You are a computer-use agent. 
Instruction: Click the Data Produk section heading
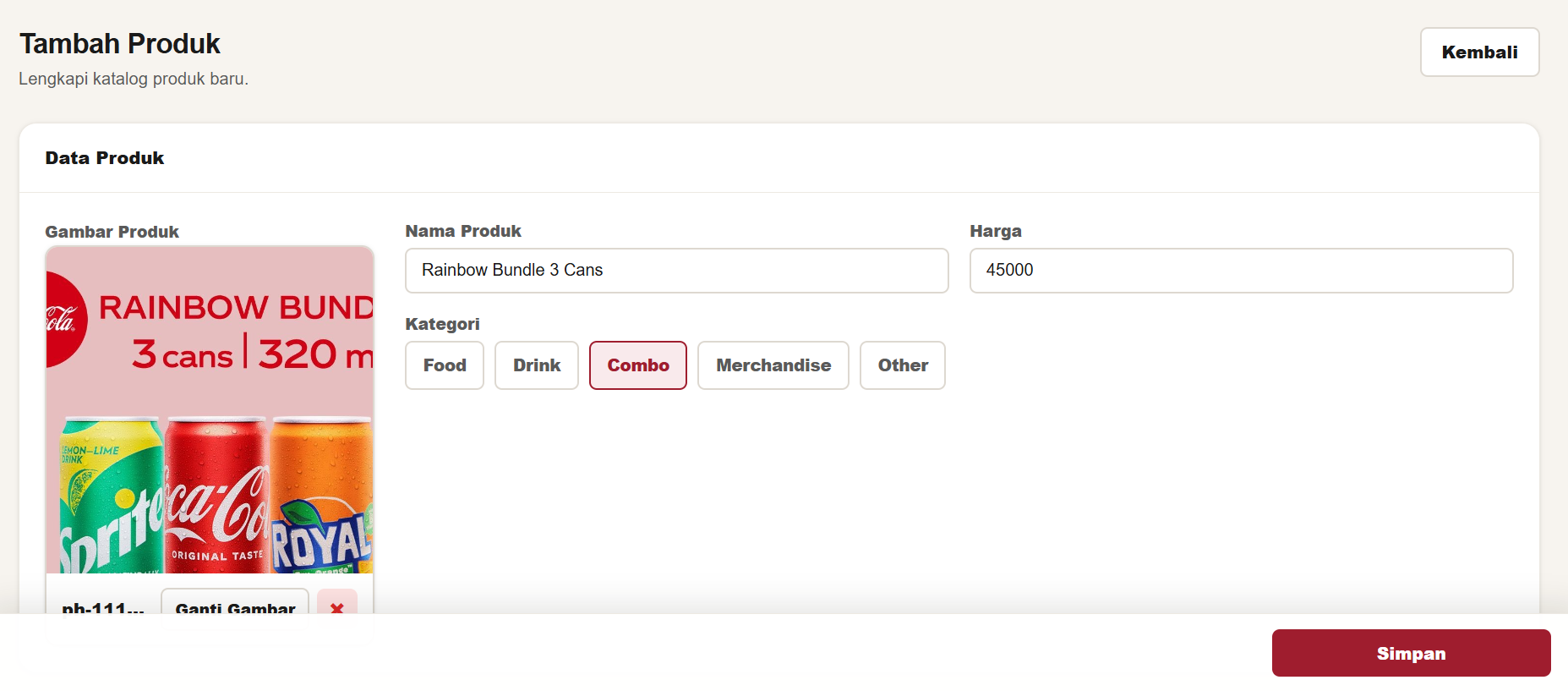point(105,158)
